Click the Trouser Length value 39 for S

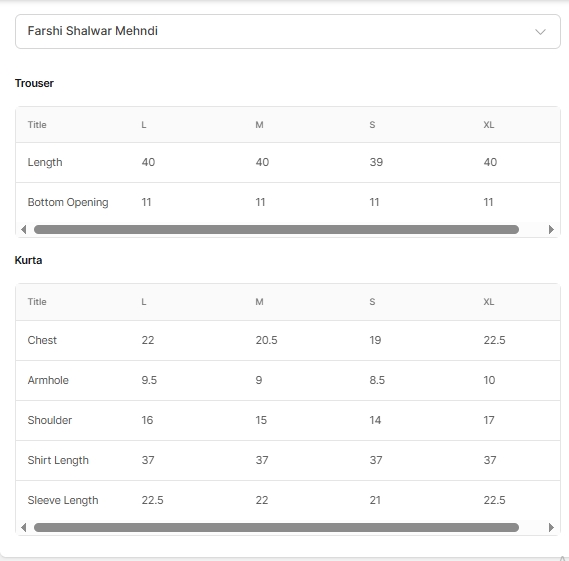[x=376, y=162]
